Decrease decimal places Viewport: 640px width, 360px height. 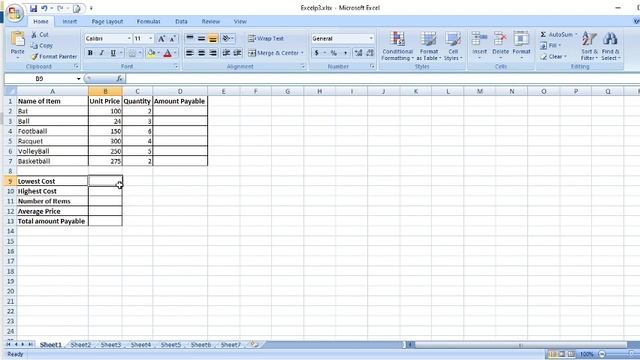click(370, 53)
